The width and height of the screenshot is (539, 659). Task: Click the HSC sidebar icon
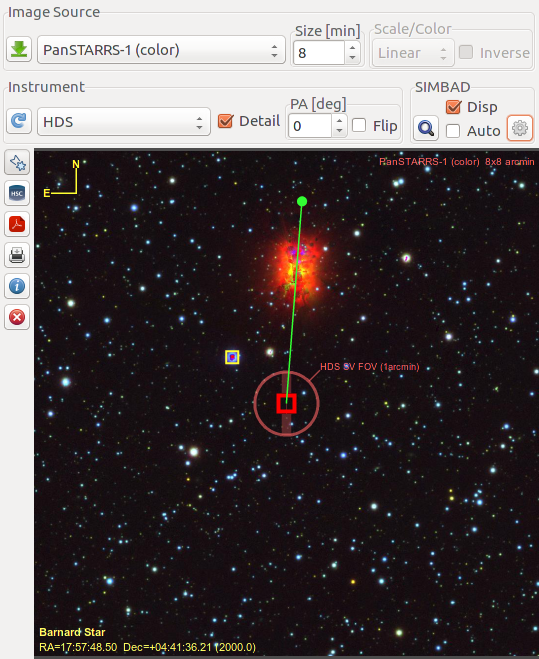(x=17, y=193)
